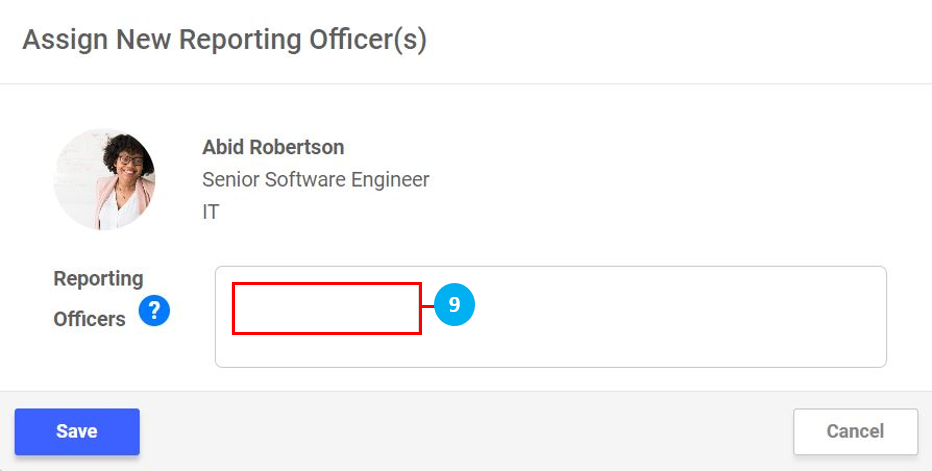The width and height of the screenshot is (932, 471).
Task: Click the blank header area beside the dialog title
Action: pos(680,40)
